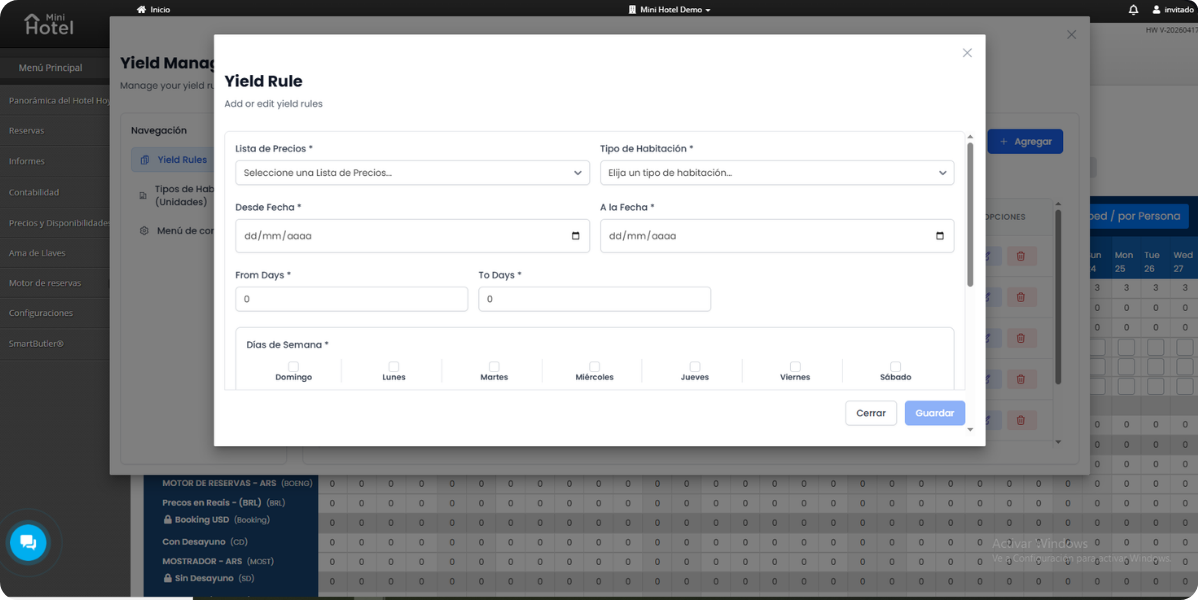
Task: Click the hotel building icon by Mini Hotel Demo
Action: [x=632, y=9]
